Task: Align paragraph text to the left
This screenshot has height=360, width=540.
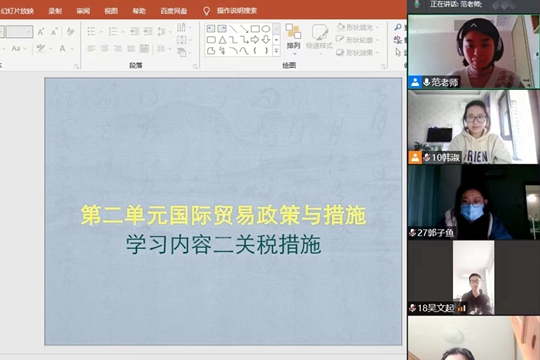Action: click(91, 49)
